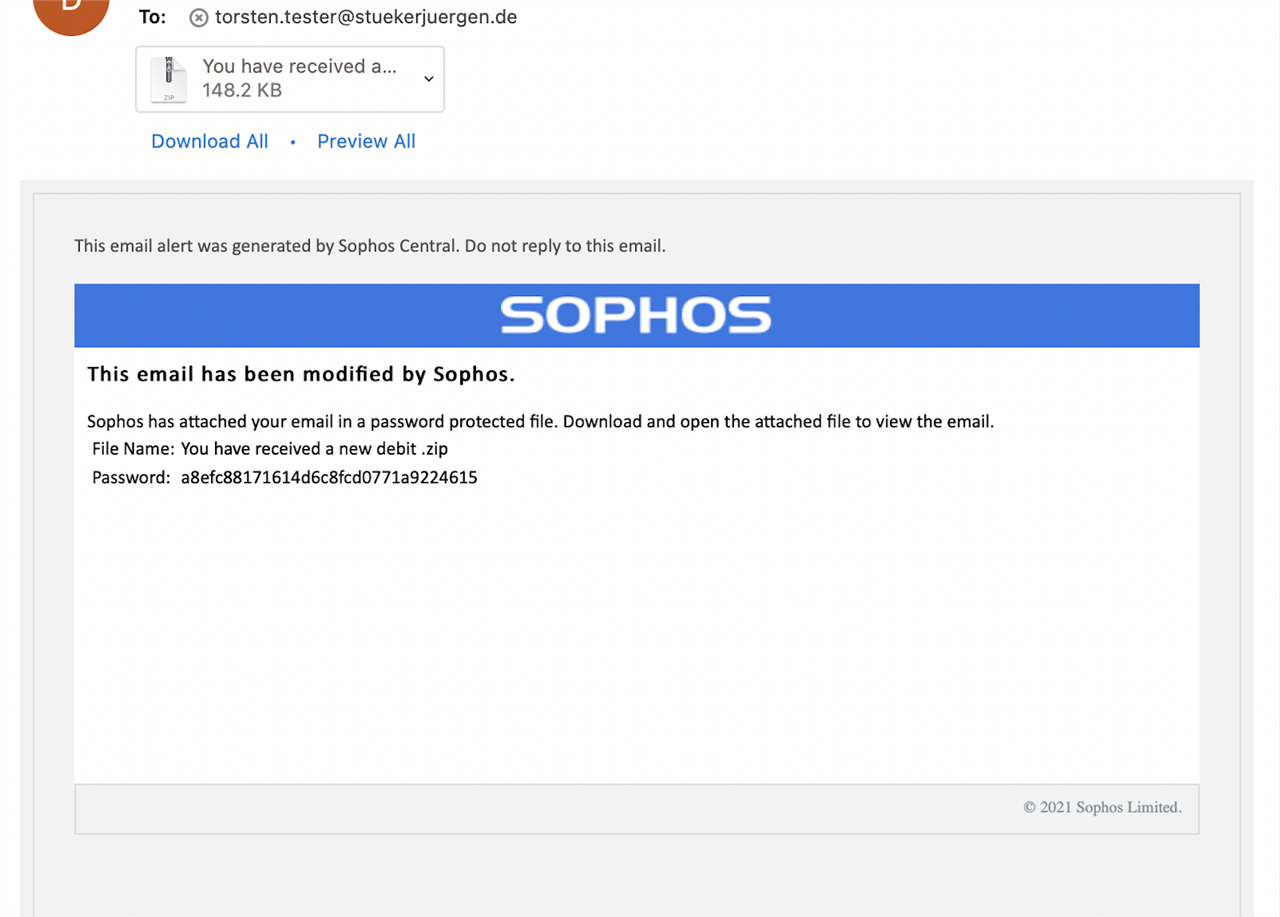The image size is (1280, 917).
Task: Click the blue Sophos banner background
Action: [637, 315]
